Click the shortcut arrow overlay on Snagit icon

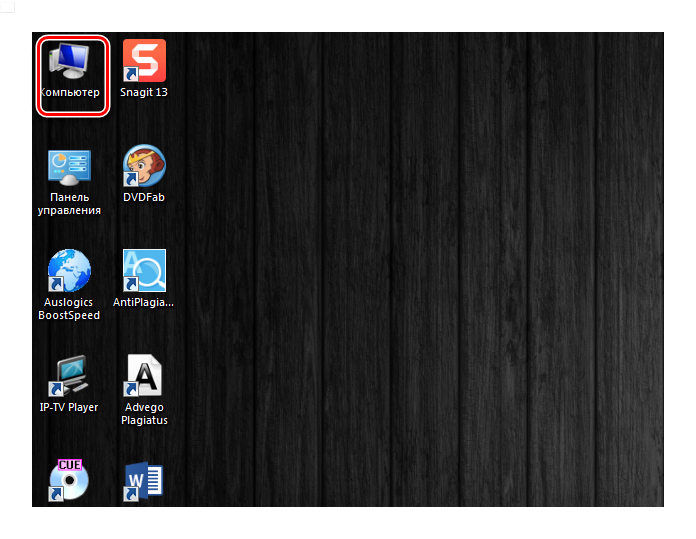(x=129, y=75)
